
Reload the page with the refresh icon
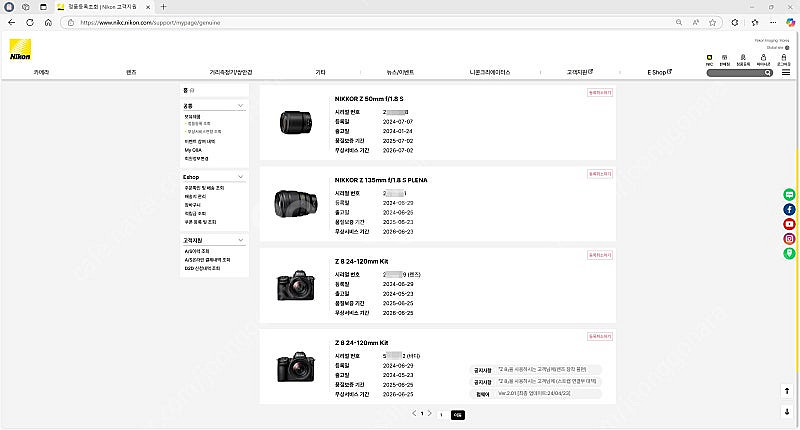[30, 22]
